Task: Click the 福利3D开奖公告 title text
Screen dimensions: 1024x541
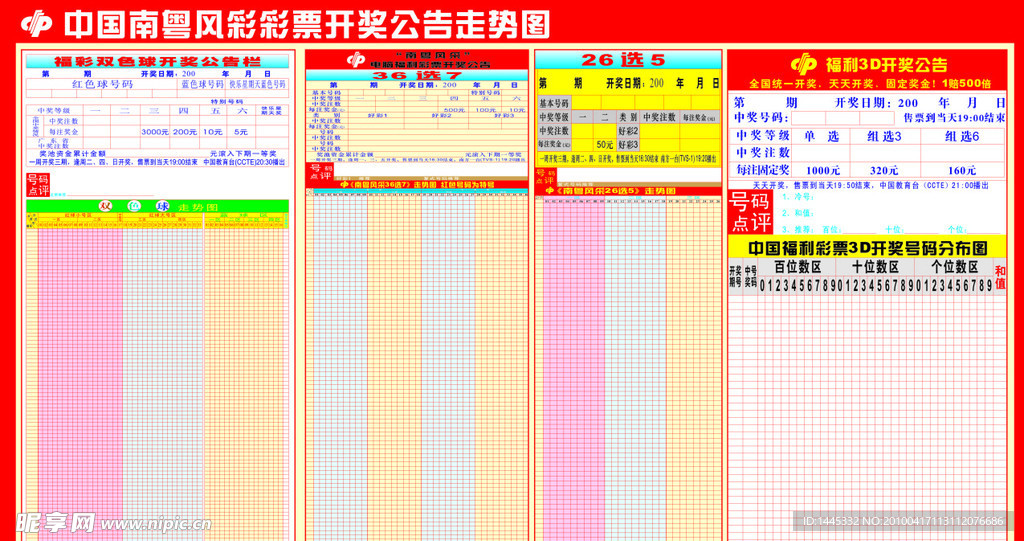Action: click(x=886, y=65)
